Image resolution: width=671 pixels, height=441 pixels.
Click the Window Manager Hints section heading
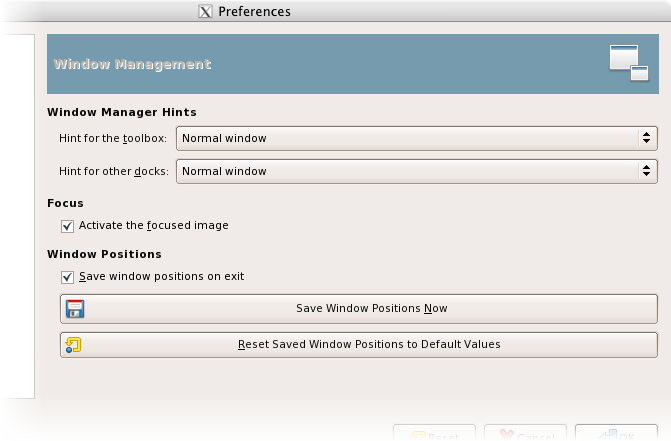[x=122, y=112]
